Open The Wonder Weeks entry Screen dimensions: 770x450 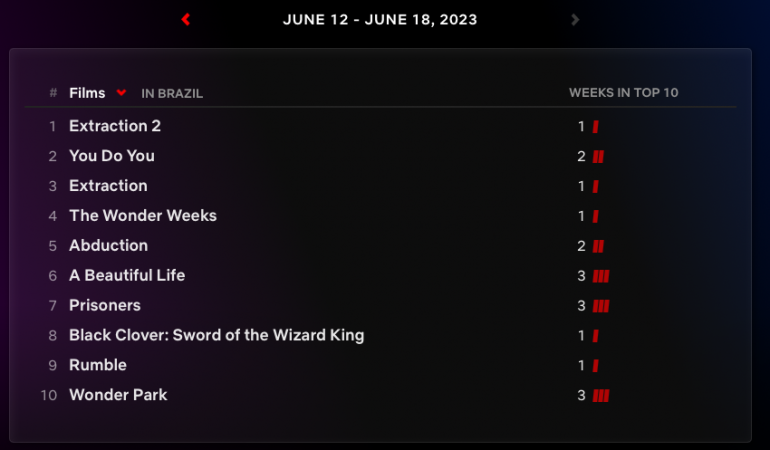(x=143, y=216)
